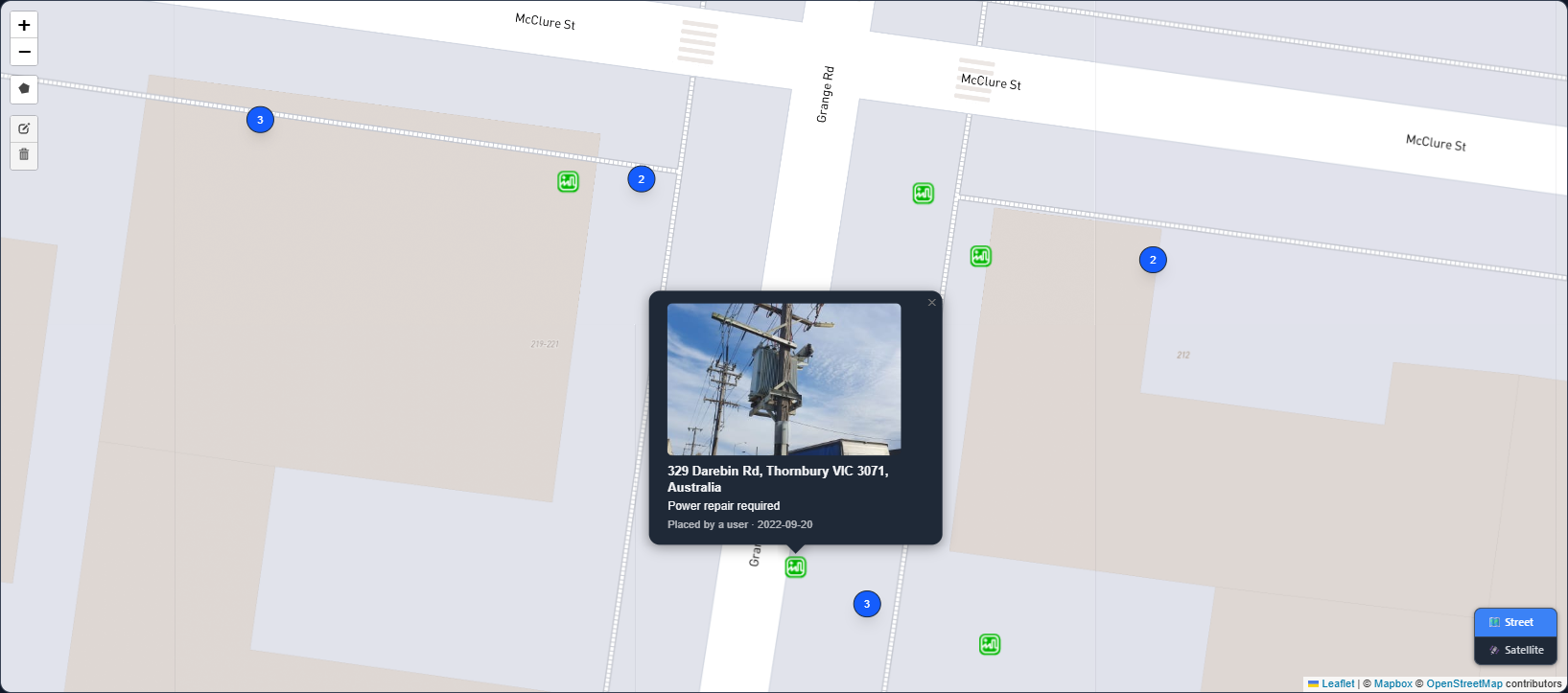The image size is (1568, 693).
Task: Expand the cluster of 2 near Grange Rd
Action: [642, 179]
